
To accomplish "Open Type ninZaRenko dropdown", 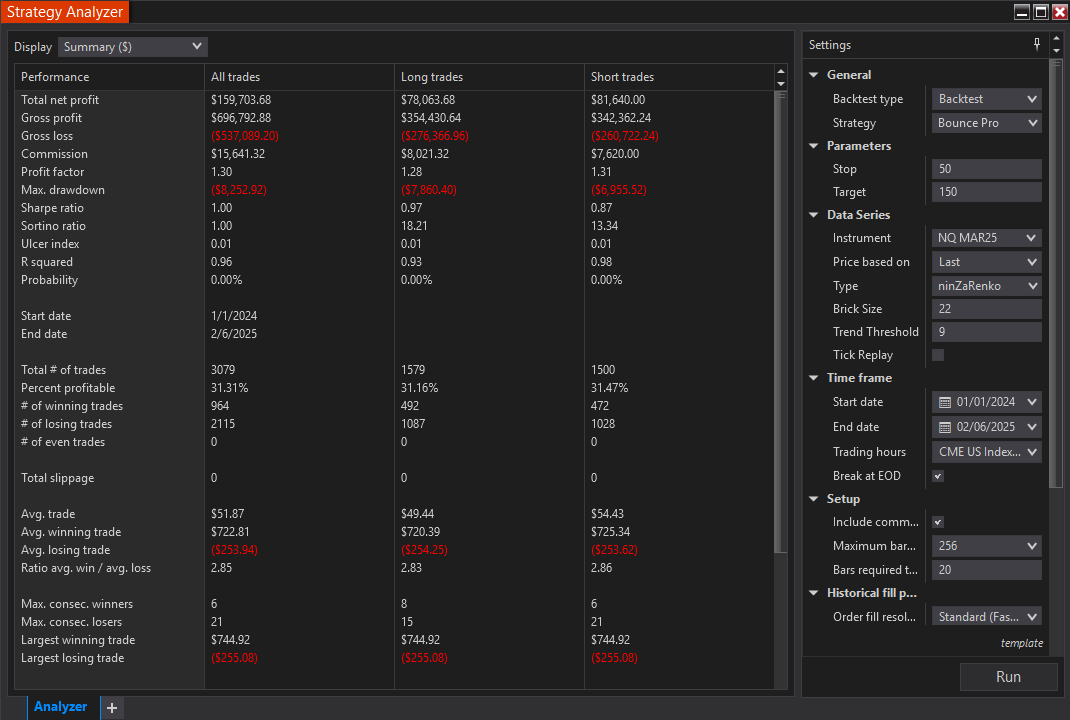I will click(986, 286).
